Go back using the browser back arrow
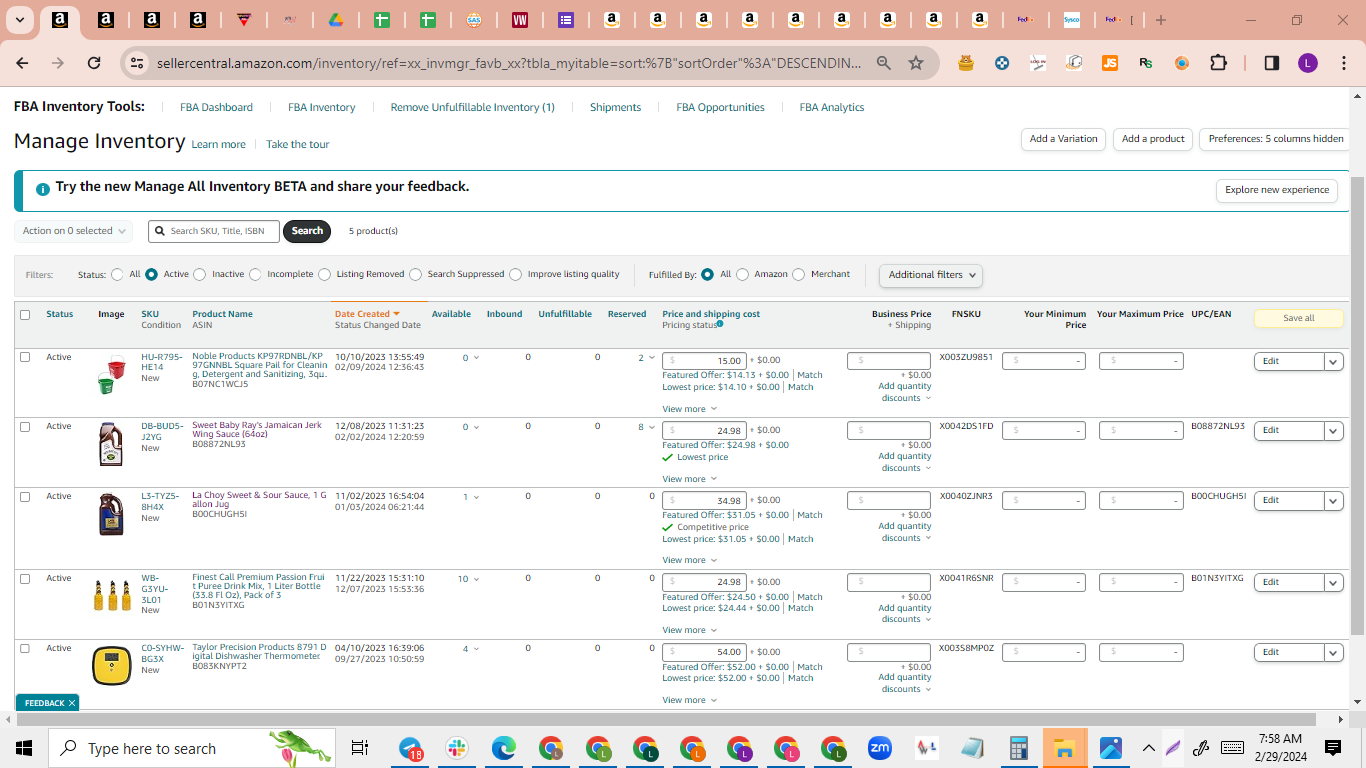1366x768 pixels. click(22, 63)
